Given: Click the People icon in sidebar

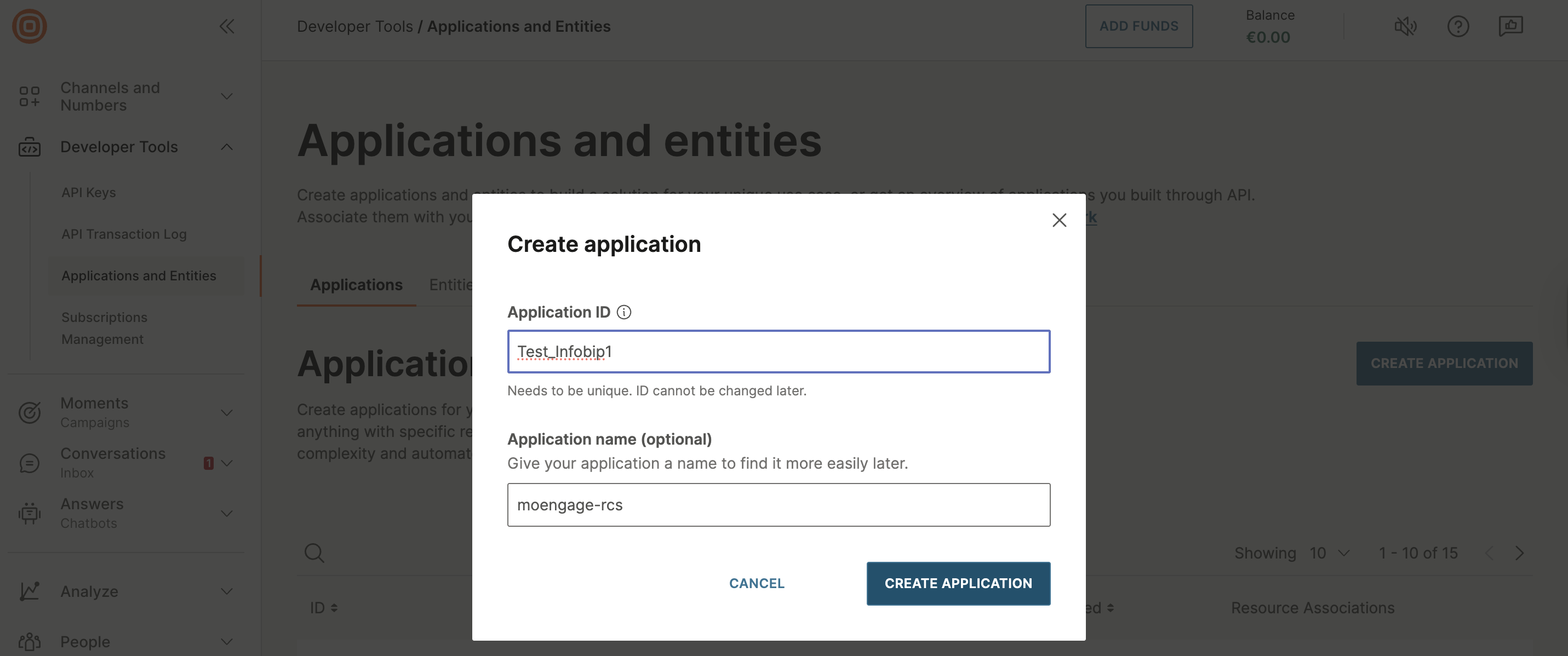Looking at the screenshot, I should tap(29, 641).
